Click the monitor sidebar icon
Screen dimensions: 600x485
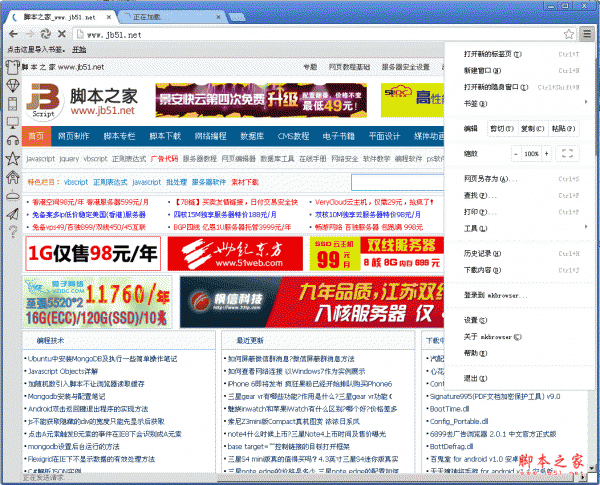13,122
